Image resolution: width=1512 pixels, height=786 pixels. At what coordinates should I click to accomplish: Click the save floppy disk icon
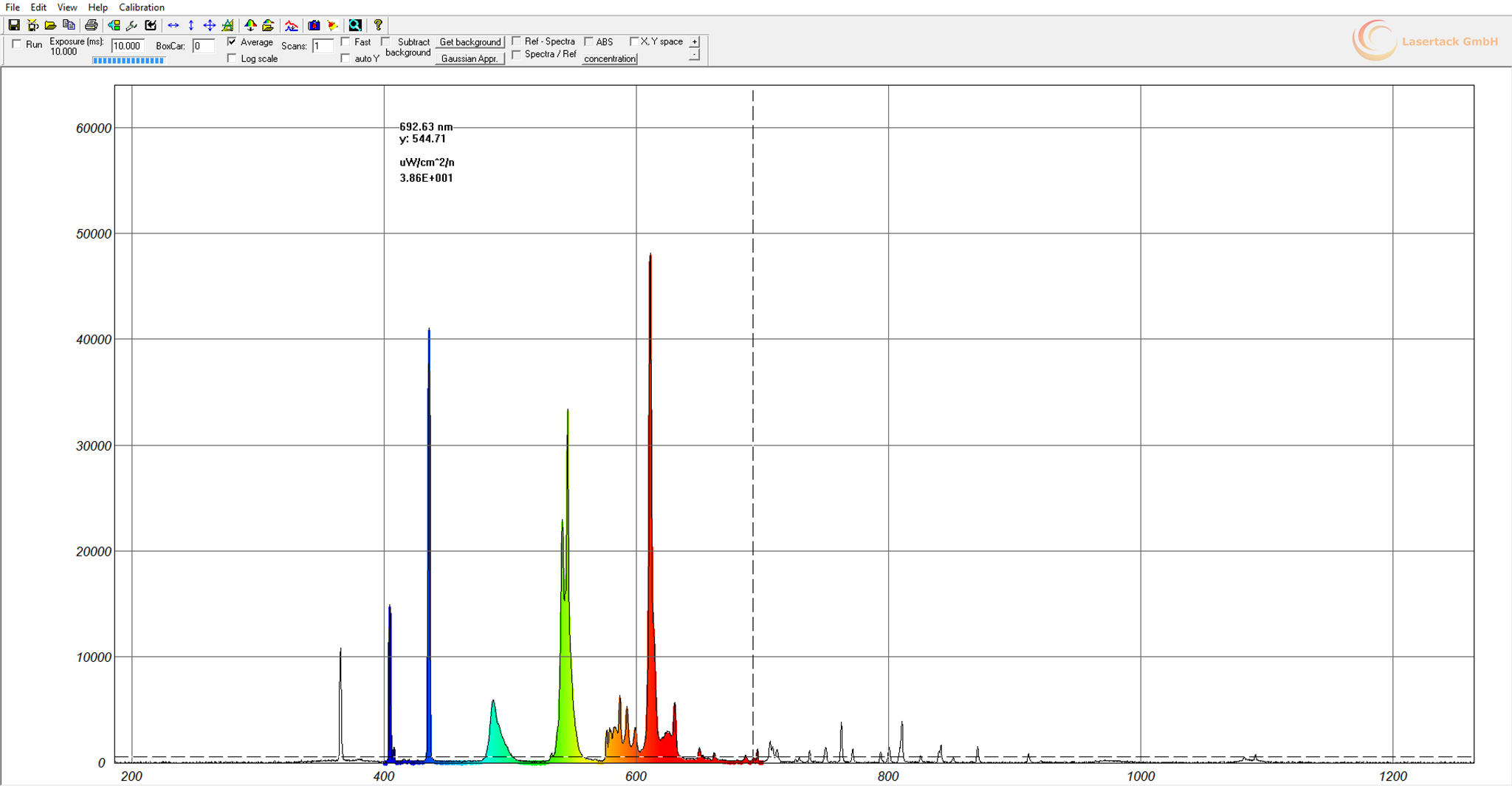[x=14, y=25]
